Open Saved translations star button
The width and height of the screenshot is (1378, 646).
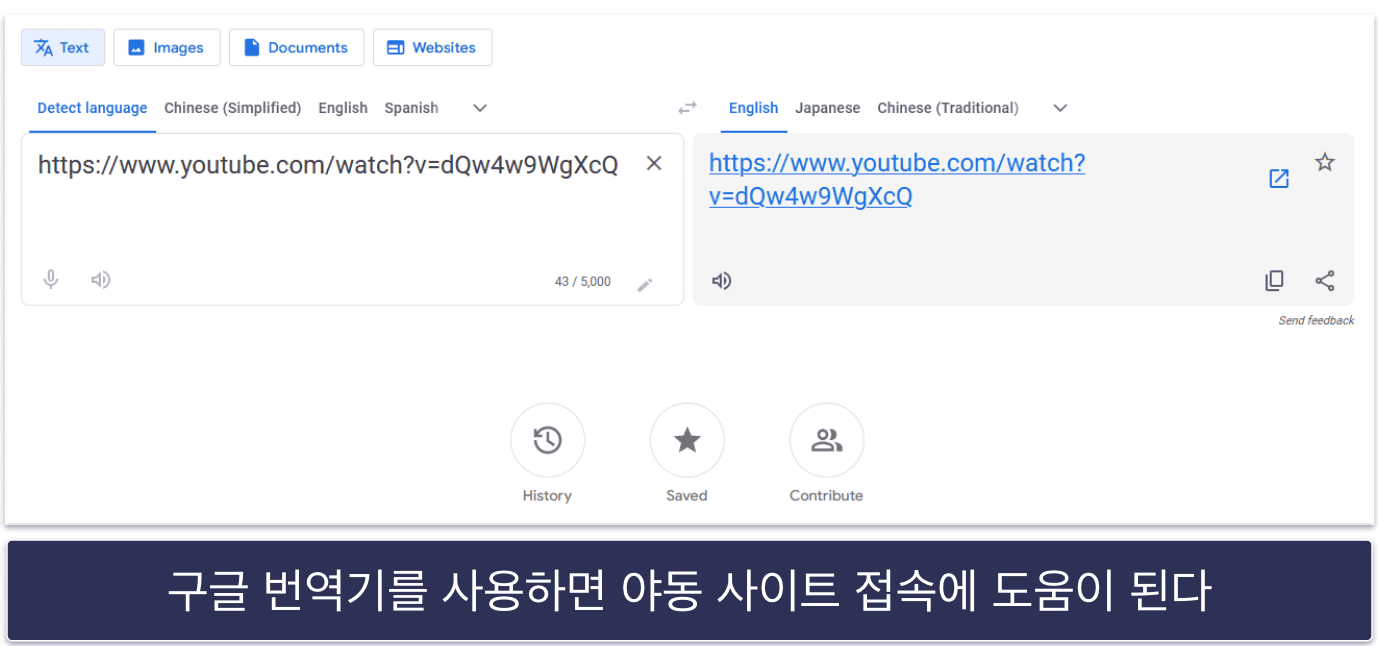687,440
